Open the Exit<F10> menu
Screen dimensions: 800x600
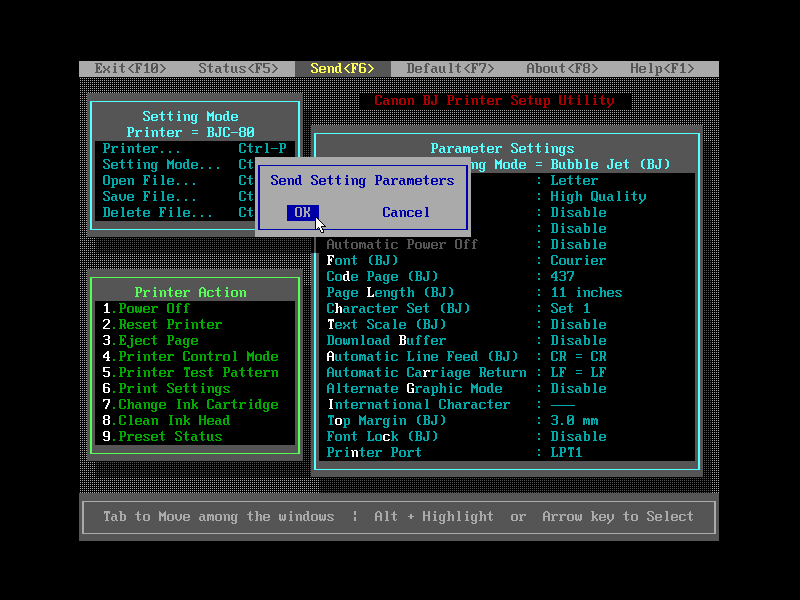(x=130, y=68)
